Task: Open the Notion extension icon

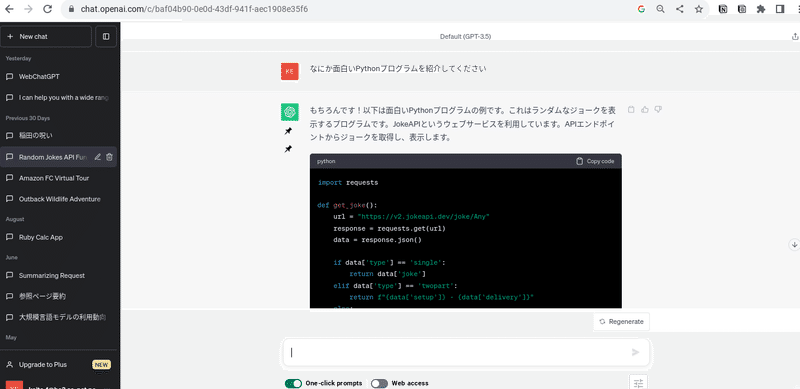Action: 723,9
